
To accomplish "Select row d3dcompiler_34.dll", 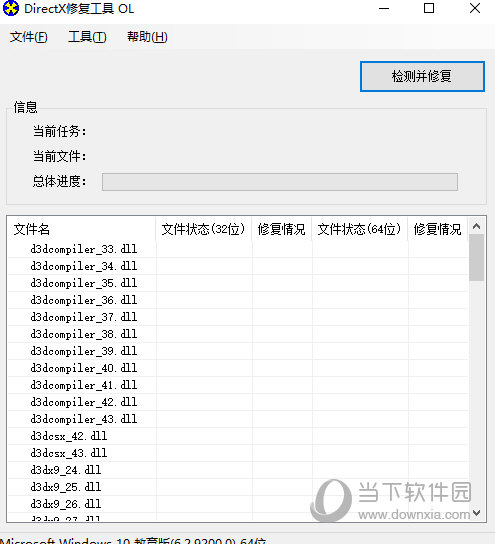I will pyautogui.click(x=238, y=266).
